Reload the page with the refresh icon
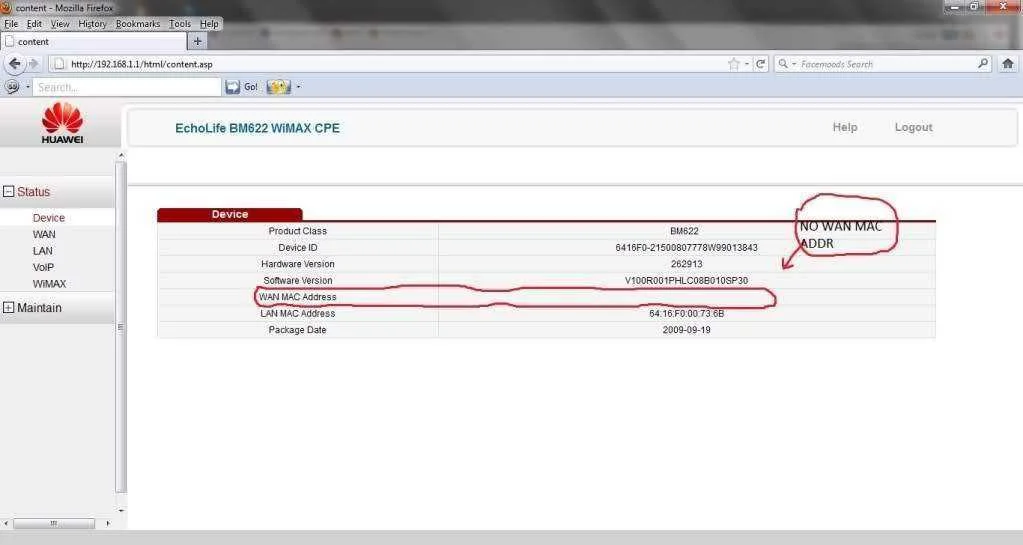 [760, 64]
